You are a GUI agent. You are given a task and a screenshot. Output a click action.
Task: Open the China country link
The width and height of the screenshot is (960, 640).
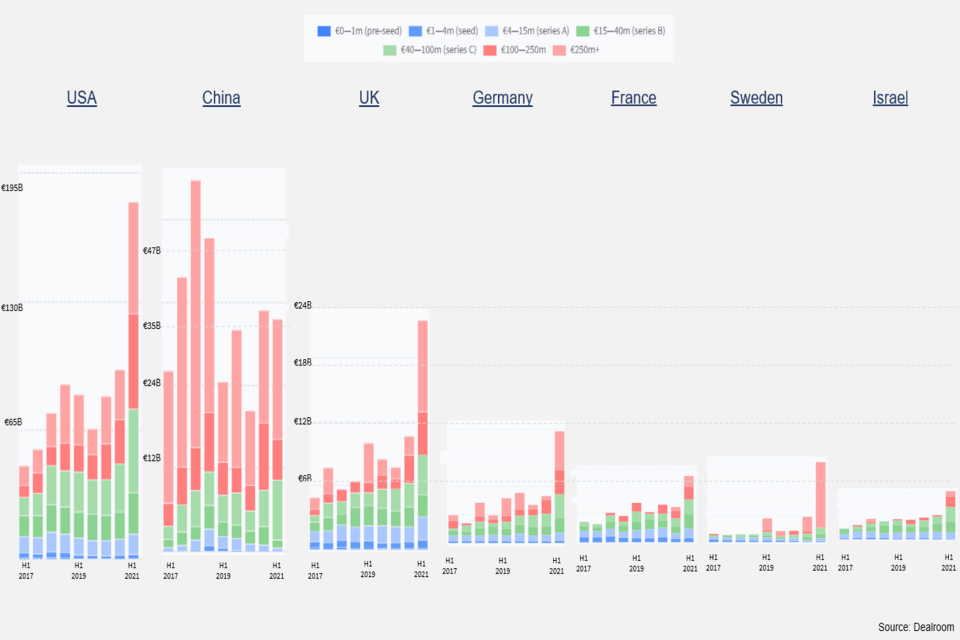coord(221,98)
